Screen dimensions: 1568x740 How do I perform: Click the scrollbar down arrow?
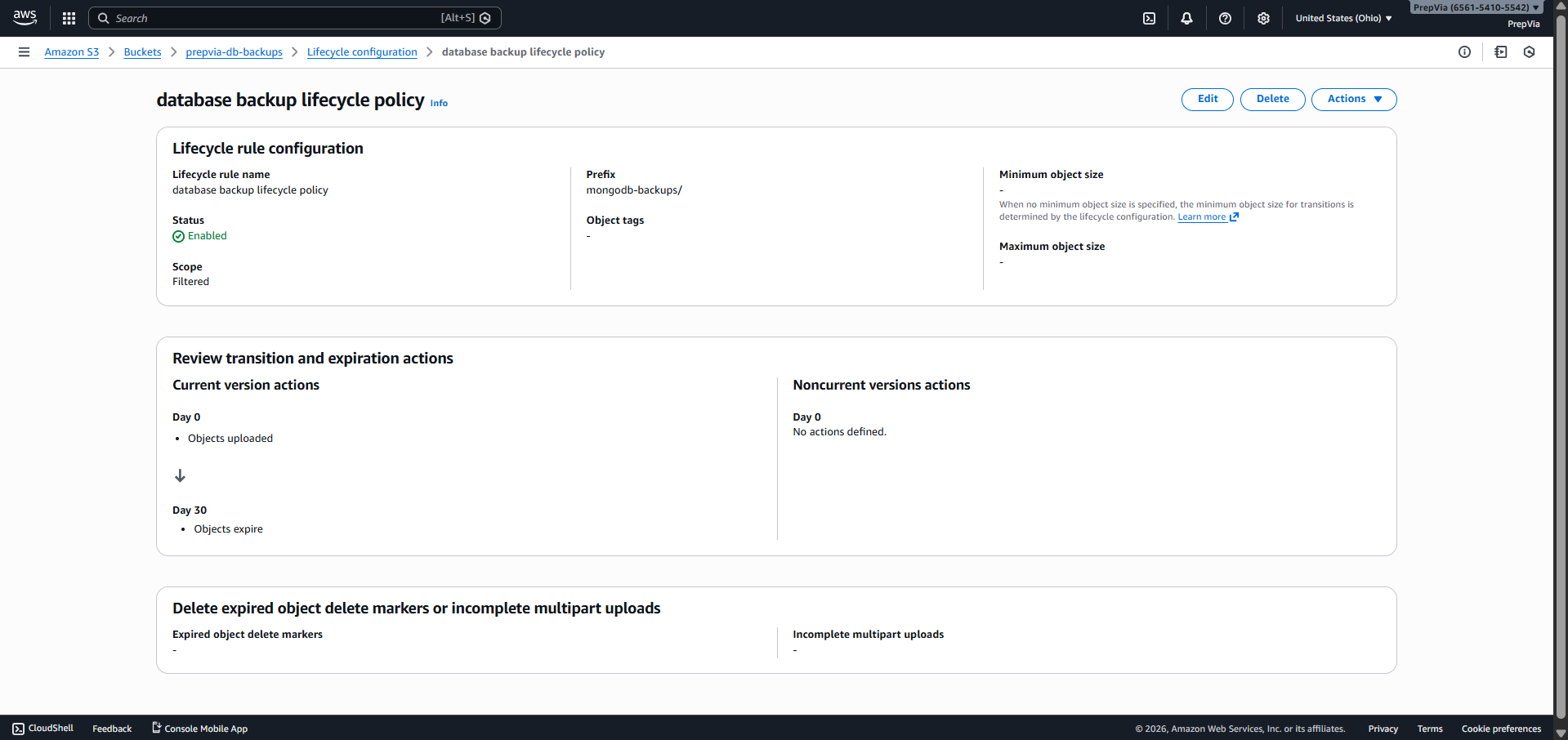(x=1561, y=733)
